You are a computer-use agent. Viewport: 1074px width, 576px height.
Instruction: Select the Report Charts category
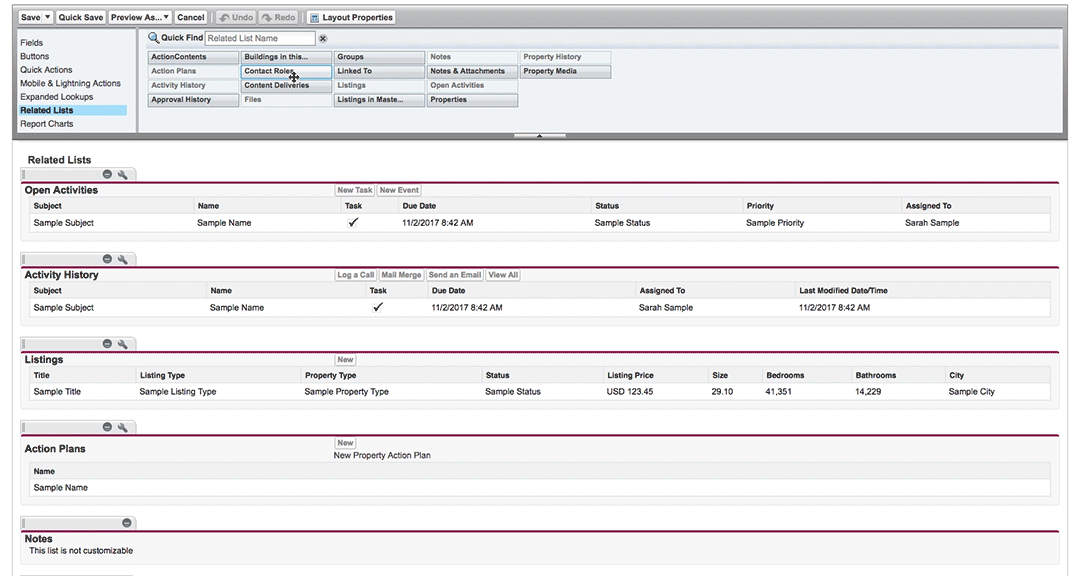46,124
